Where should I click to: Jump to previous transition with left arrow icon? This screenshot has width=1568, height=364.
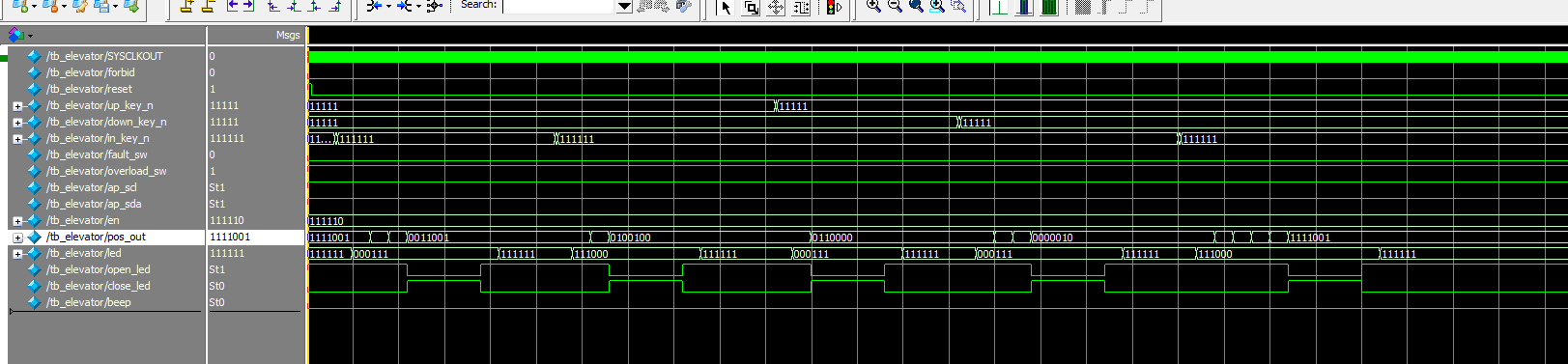pos(233,6)
